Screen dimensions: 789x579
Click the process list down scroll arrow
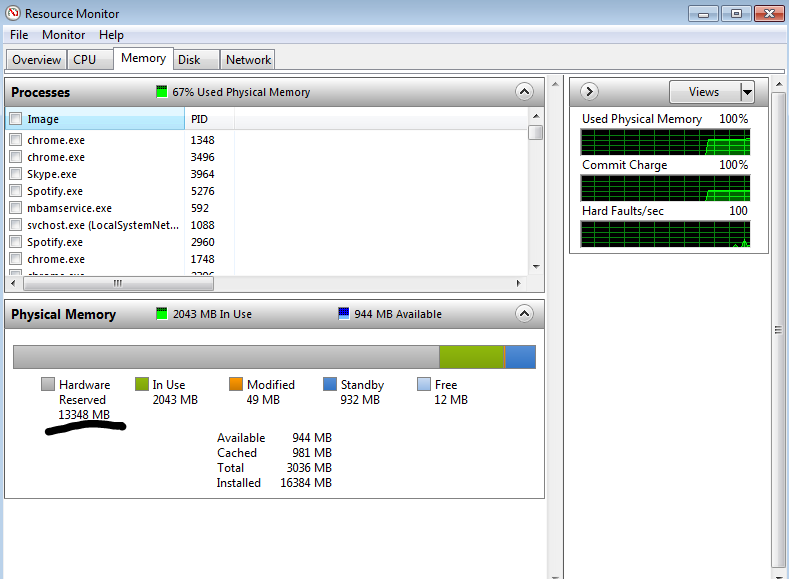click(536, 267)
